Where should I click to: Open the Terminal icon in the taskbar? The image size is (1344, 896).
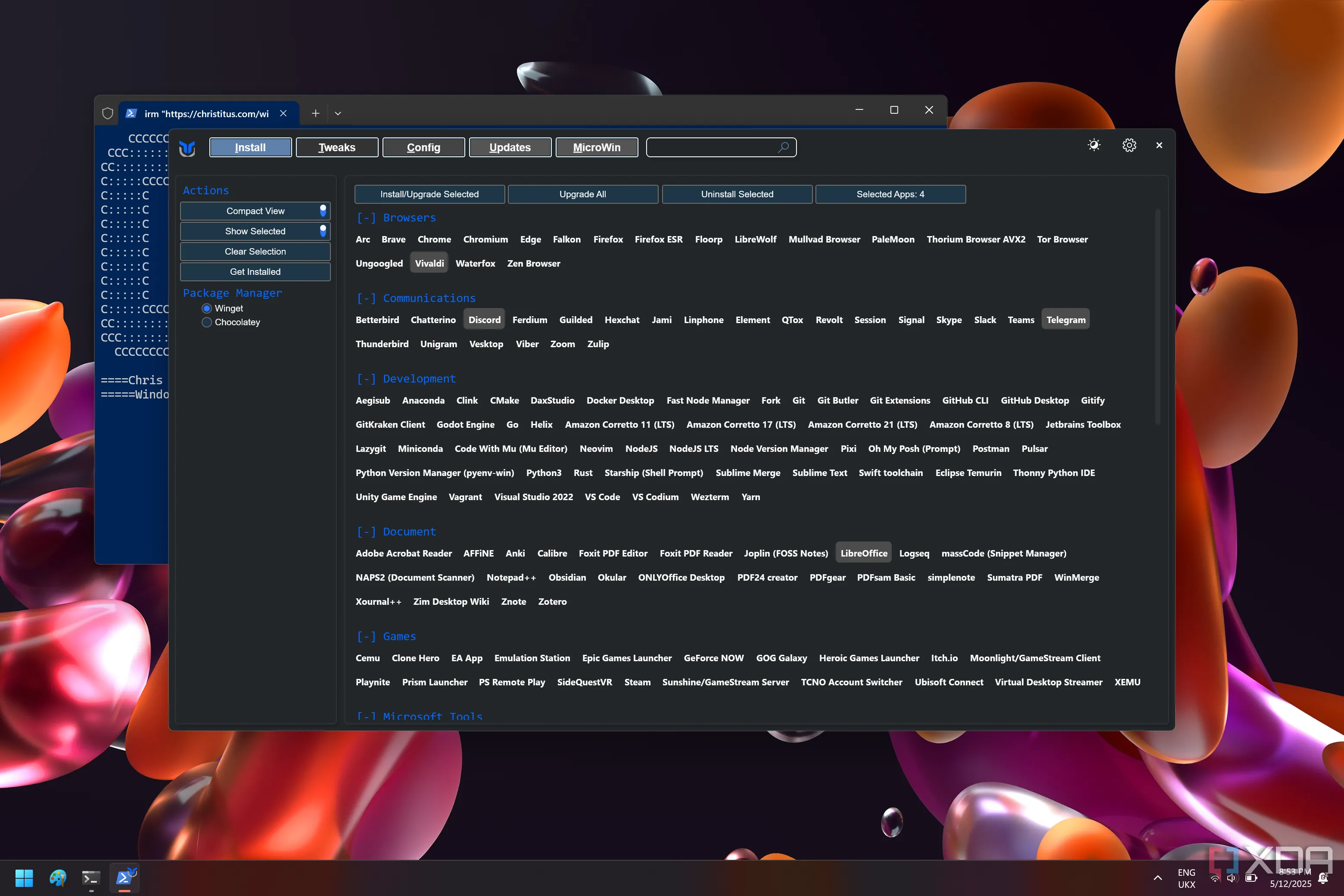91,878
